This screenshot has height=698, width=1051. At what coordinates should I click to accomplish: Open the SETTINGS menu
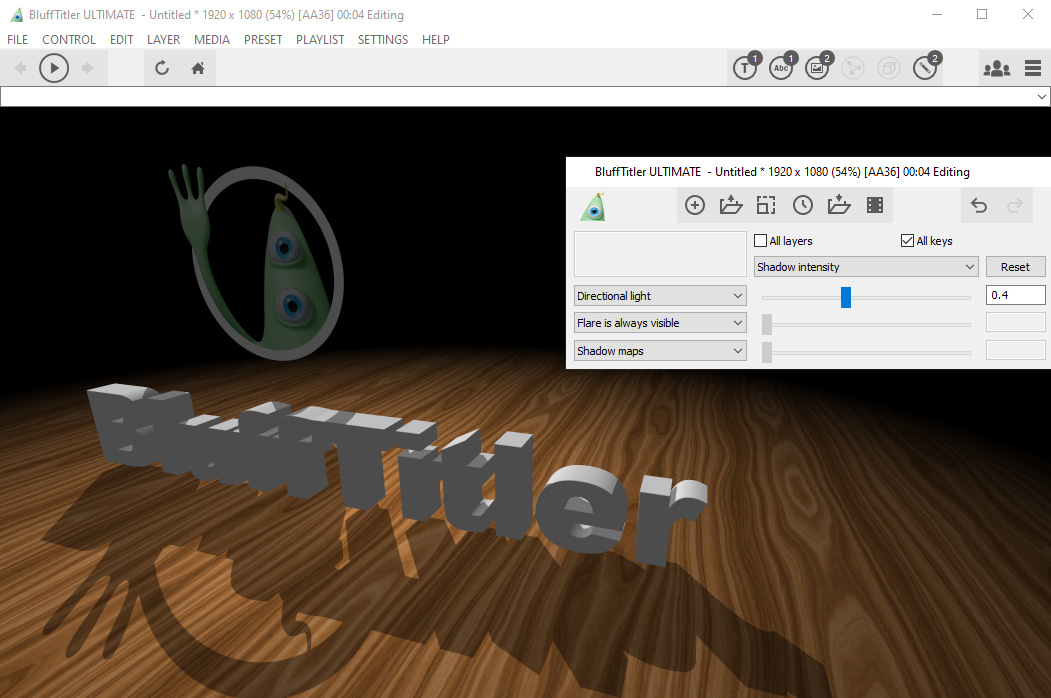pos(383,40)
